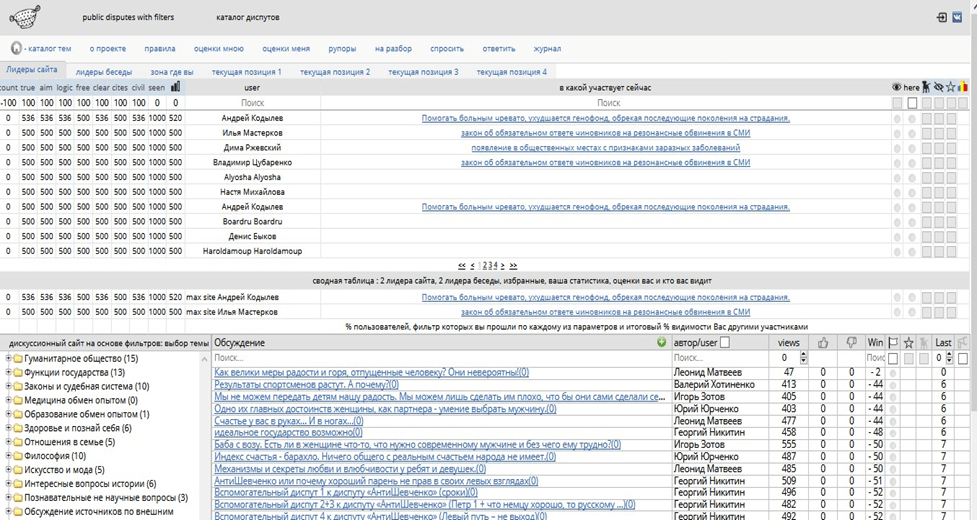Click the user Поиск search field
This screenshot has height=520, width=977.
coord(253,102)
